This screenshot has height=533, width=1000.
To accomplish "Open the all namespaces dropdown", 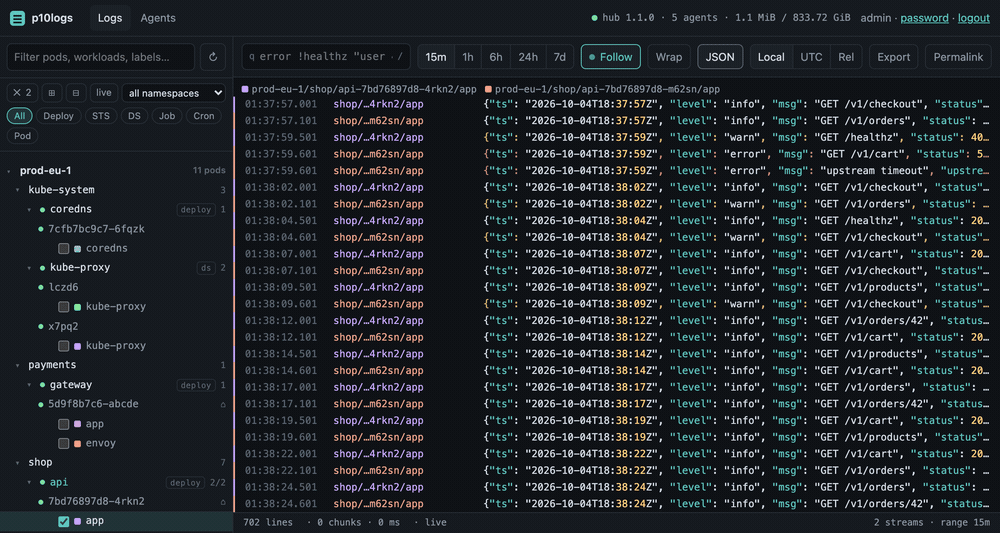I will [173, 93].
